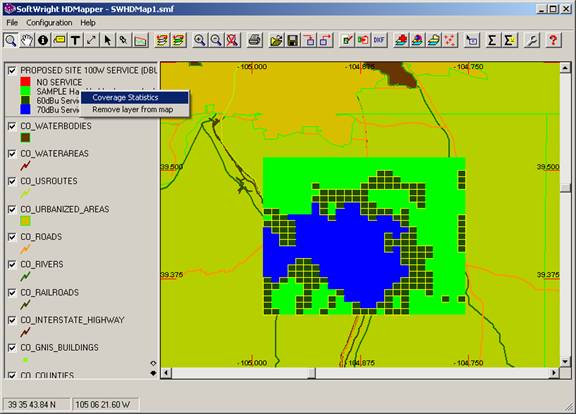This screenshot has height=414, width=576.
Task: Click the DXF export icon
Action: click(379, 40)
